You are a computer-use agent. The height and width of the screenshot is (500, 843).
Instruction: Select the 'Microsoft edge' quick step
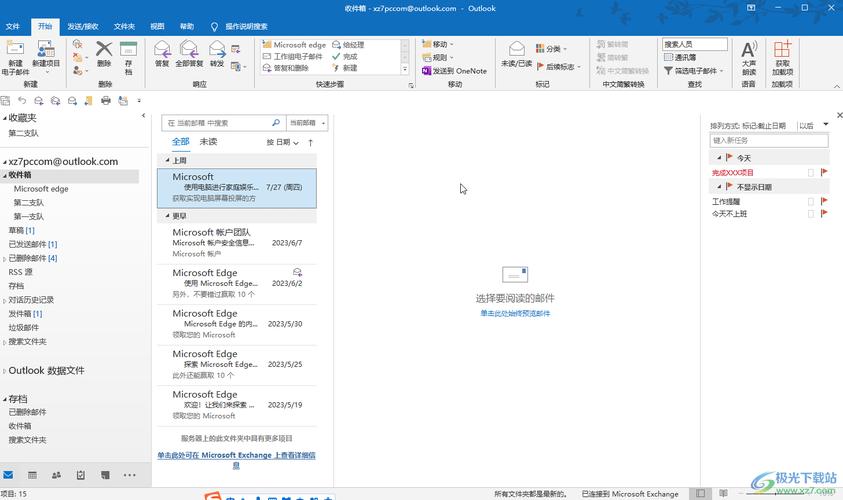coord(295,45)
